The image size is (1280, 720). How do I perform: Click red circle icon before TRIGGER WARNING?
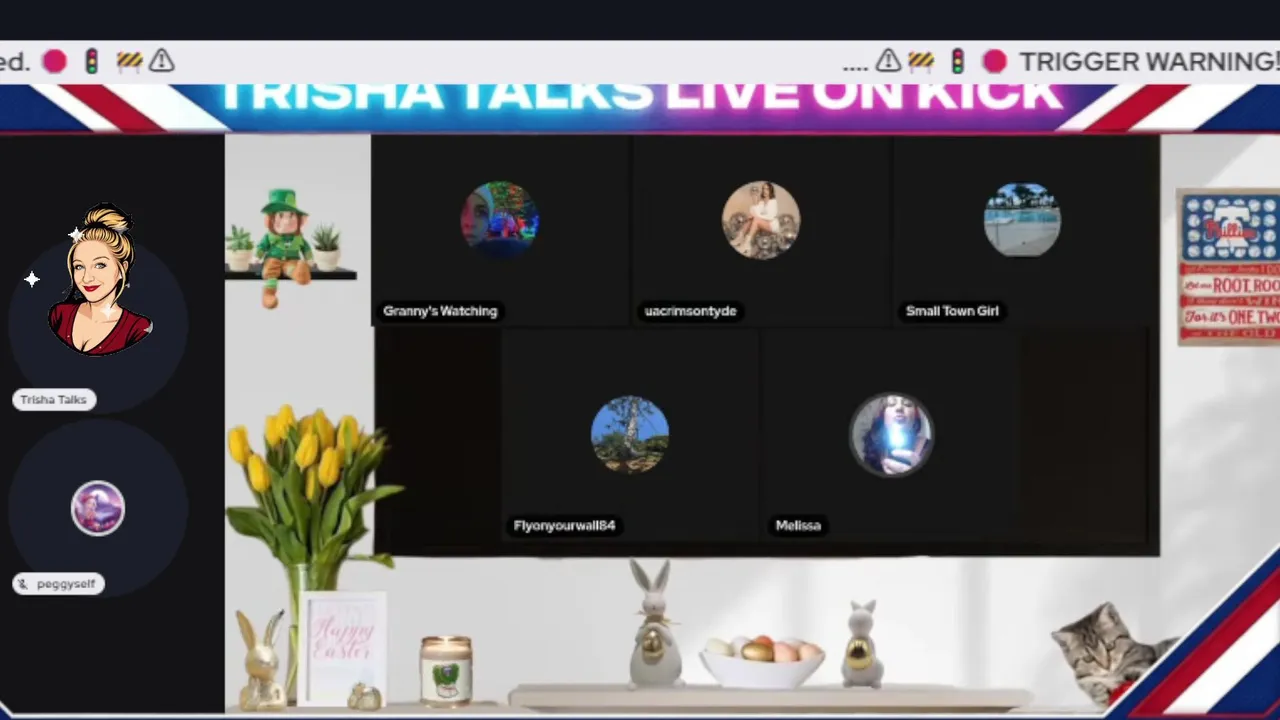pos(994,62)
